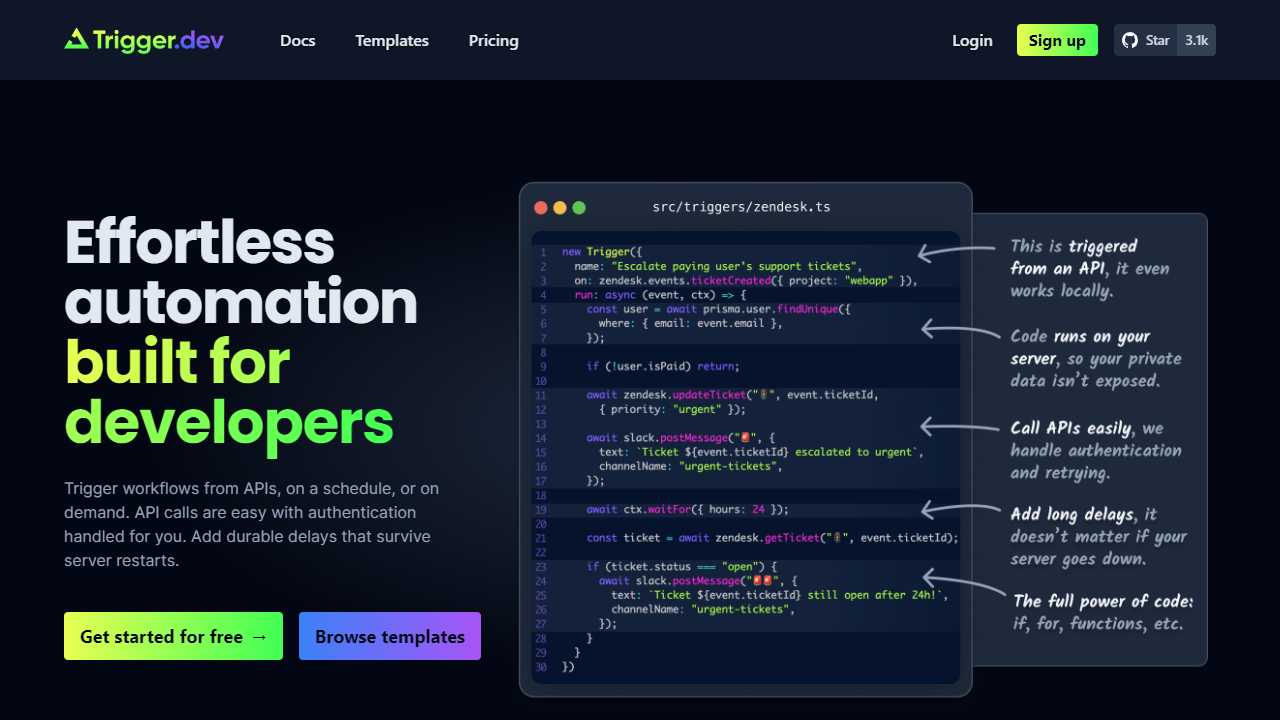Click 'The full power of code' note
The height and width of the screenshot is (720, 1280).
click(x=1103, y=612)
